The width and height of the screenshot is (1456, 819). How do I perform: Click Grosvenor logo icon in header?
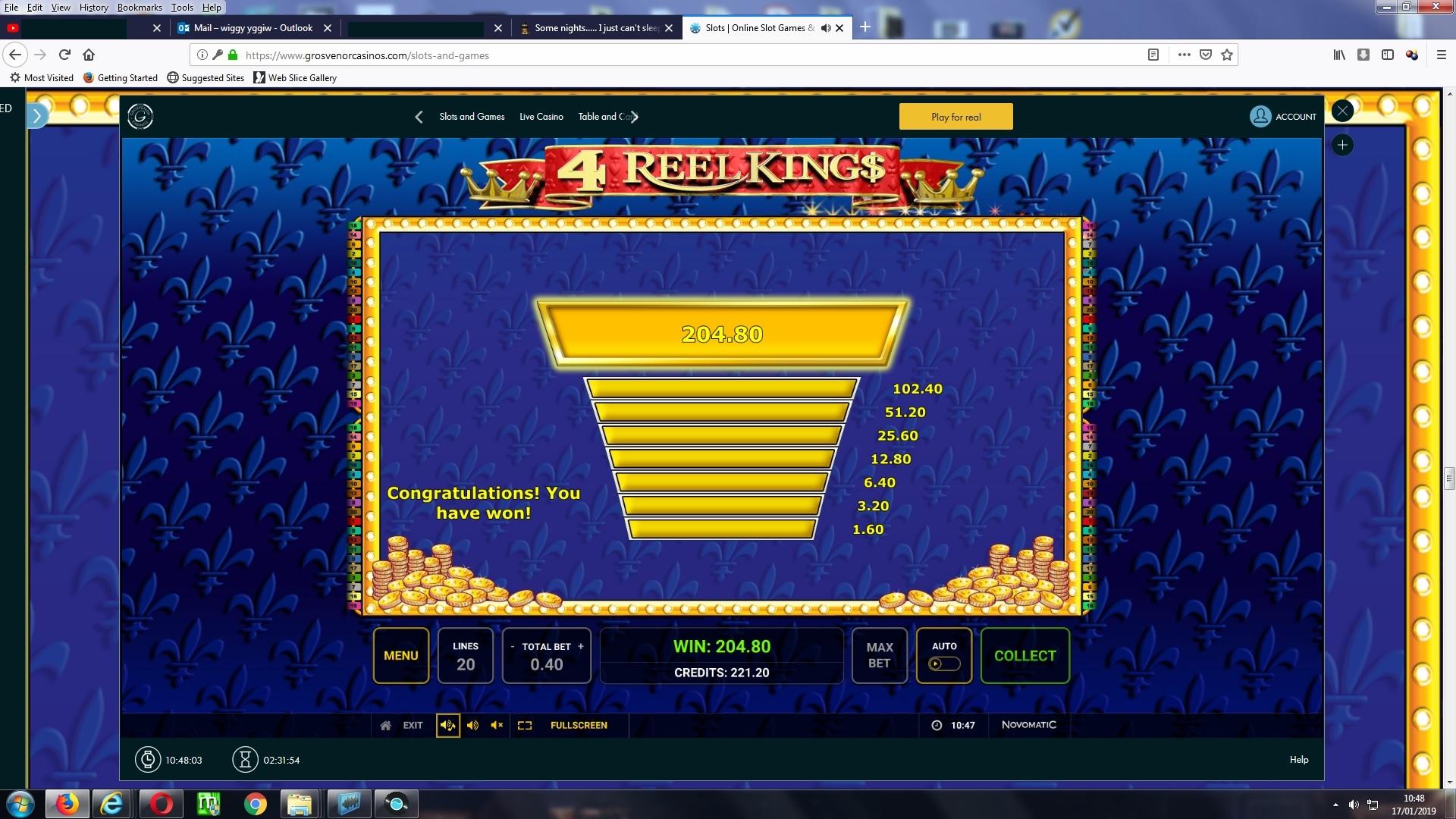click(x=140, y=116)
